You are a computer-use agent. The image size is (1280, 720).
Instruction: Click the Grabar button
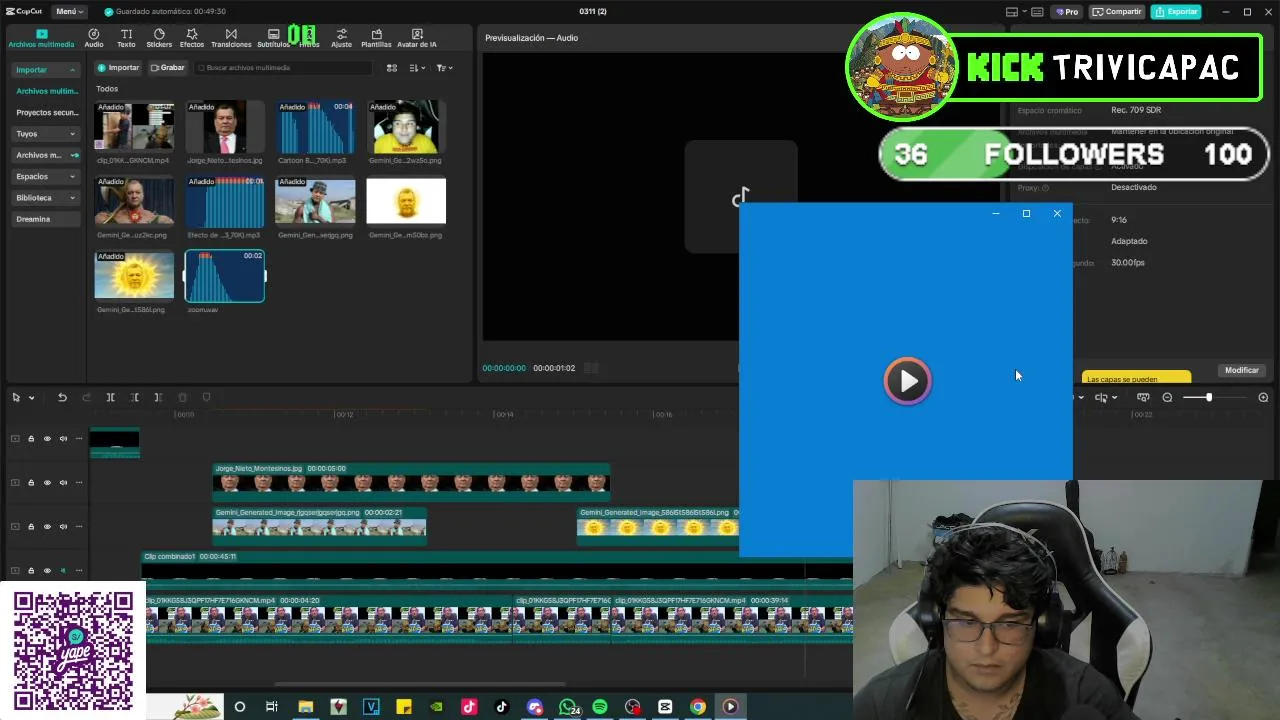click(x=168, y=68)
